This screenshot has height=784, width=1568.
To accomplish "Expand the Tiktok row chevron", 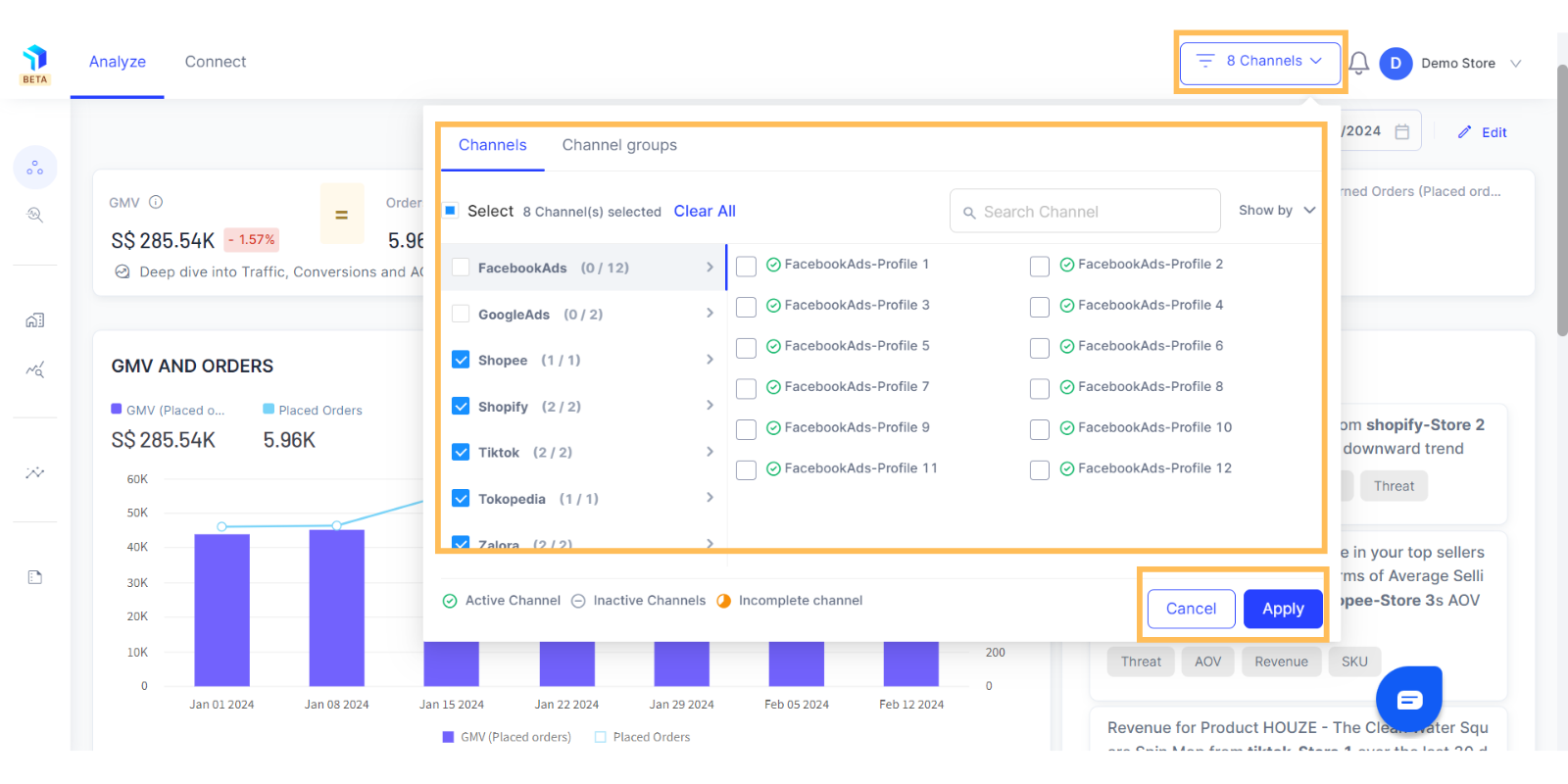I will [x=710, y=452].
